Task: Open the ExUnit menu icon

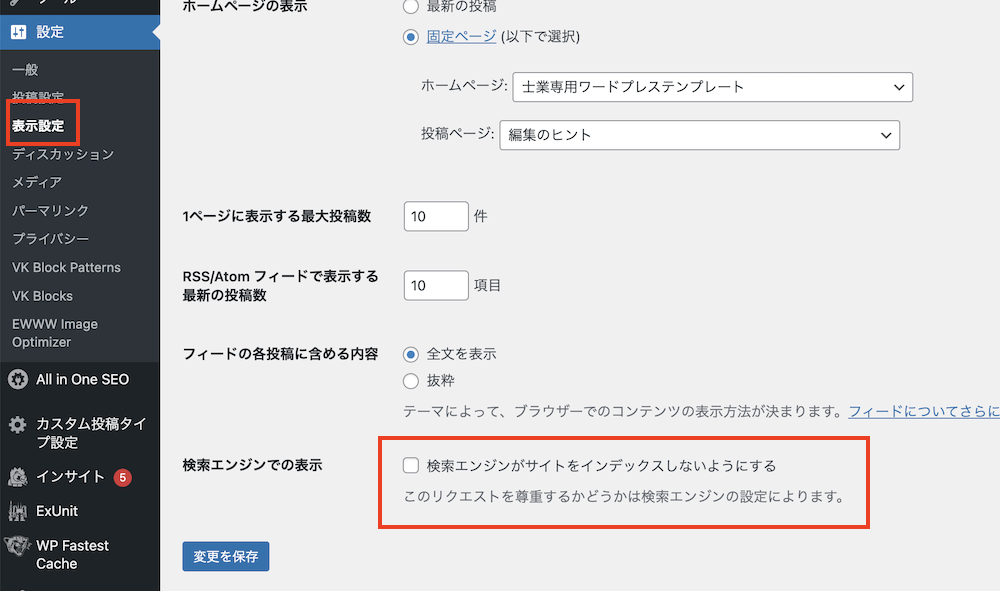Action: [x=20, y=511]
